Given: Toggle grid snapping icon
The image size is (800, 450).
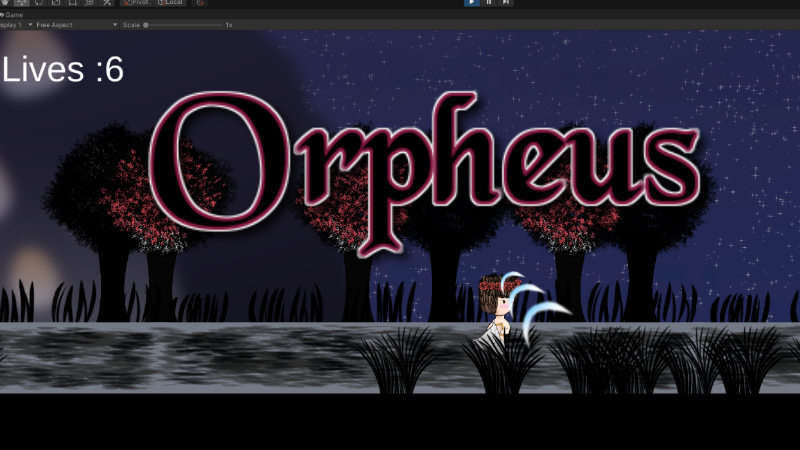Looking at the screenshot, I should tap(200, 3).
